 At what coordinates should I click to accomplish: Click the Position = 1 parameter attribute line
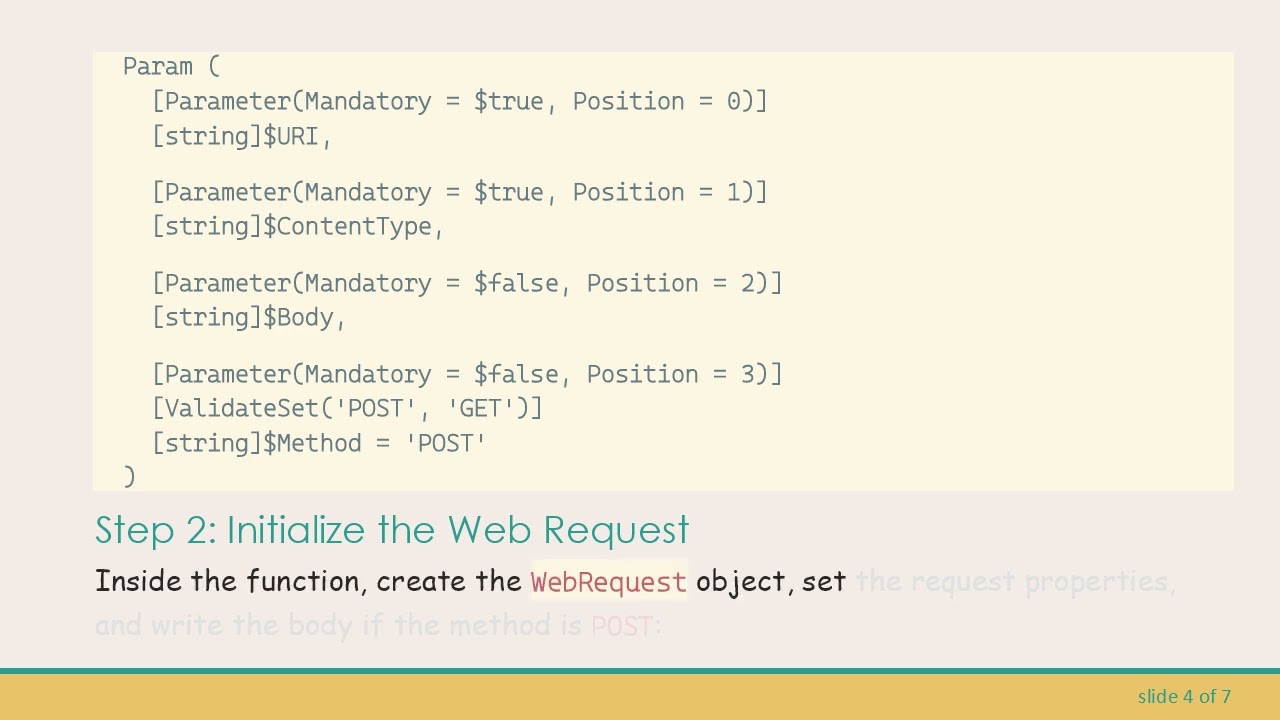click(x=459, y=193)
